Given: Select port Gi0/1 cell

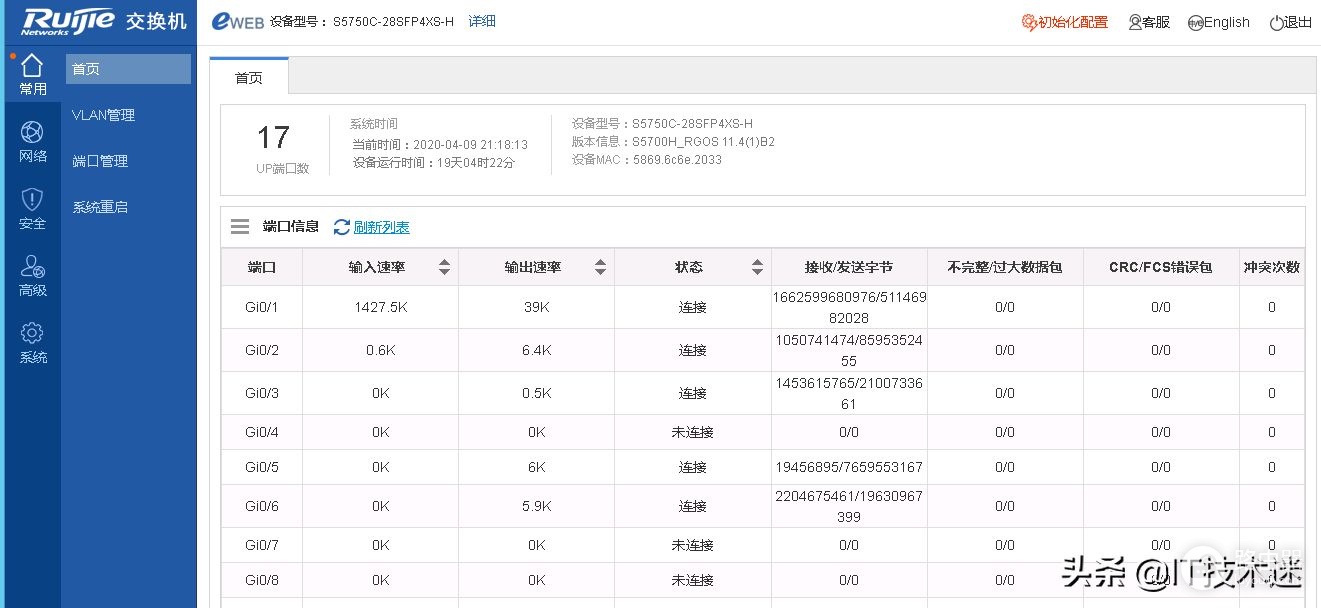Looking at the screenshot, I should [262, 307].
